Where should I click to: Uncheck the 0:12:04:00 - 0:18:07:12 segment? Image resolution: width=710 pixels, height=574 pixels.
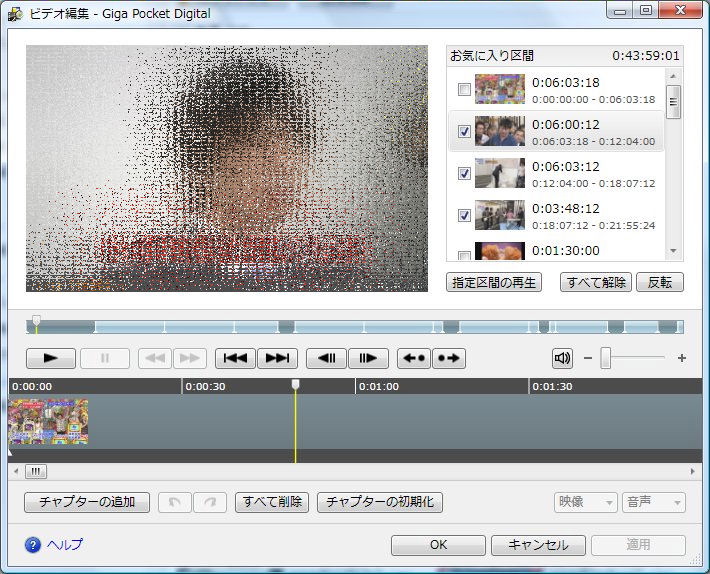[x=464, y=174]
